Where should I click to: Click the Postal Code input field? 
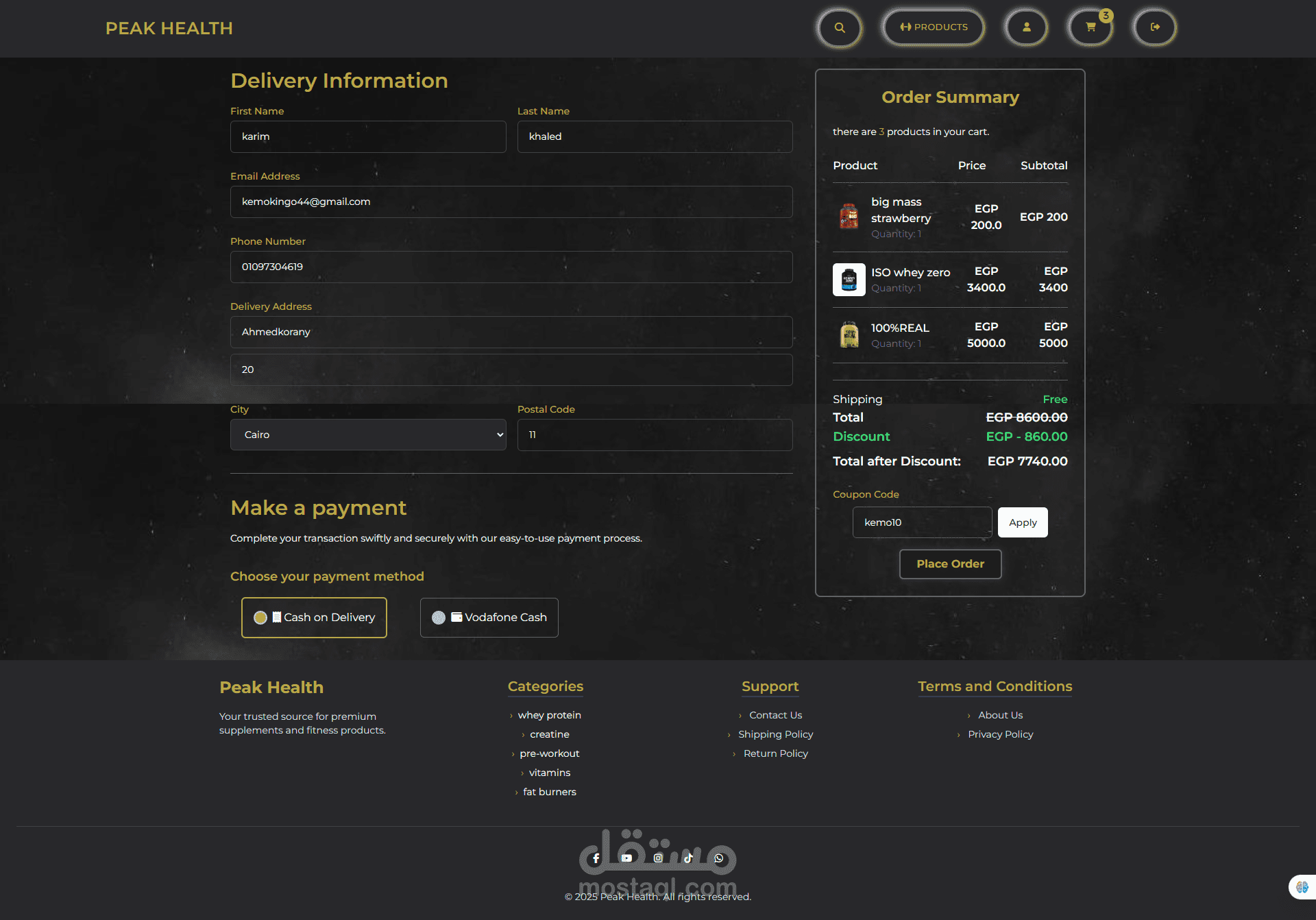[x=655, y=435]
